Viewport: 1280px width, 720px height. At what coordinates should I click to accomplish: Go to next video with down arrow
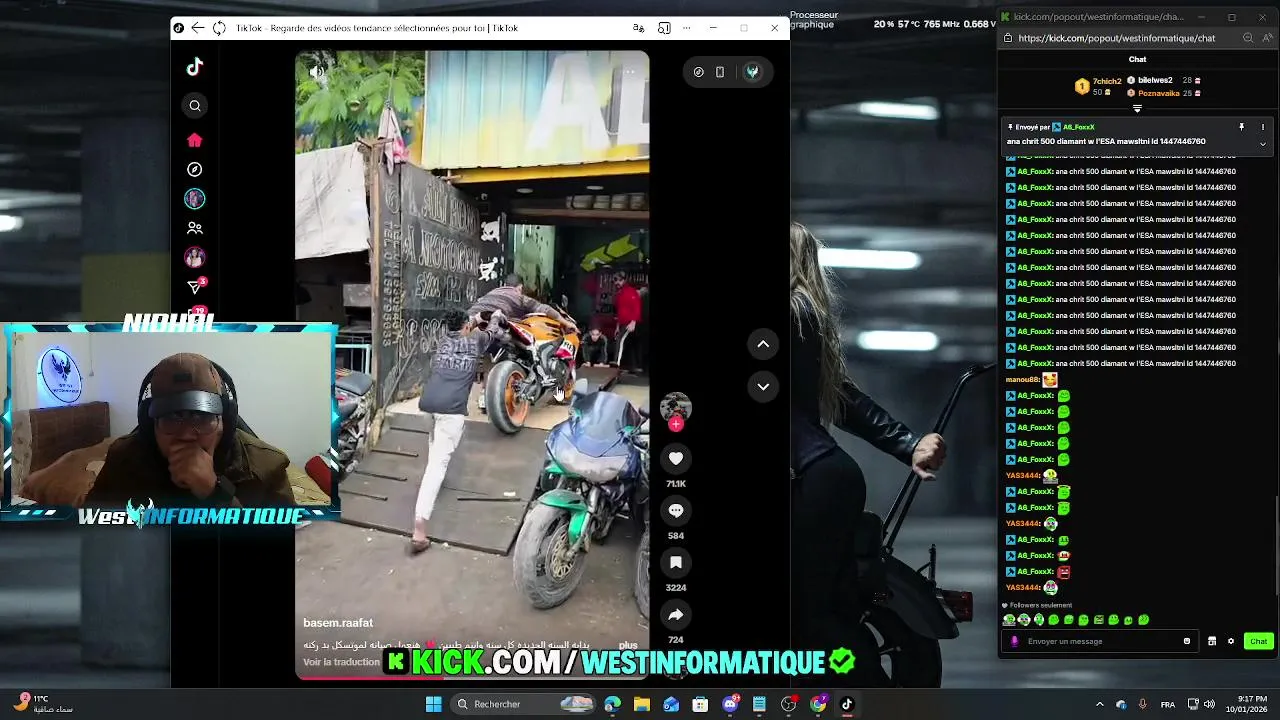pyautogui.click(x=763, y=386)
